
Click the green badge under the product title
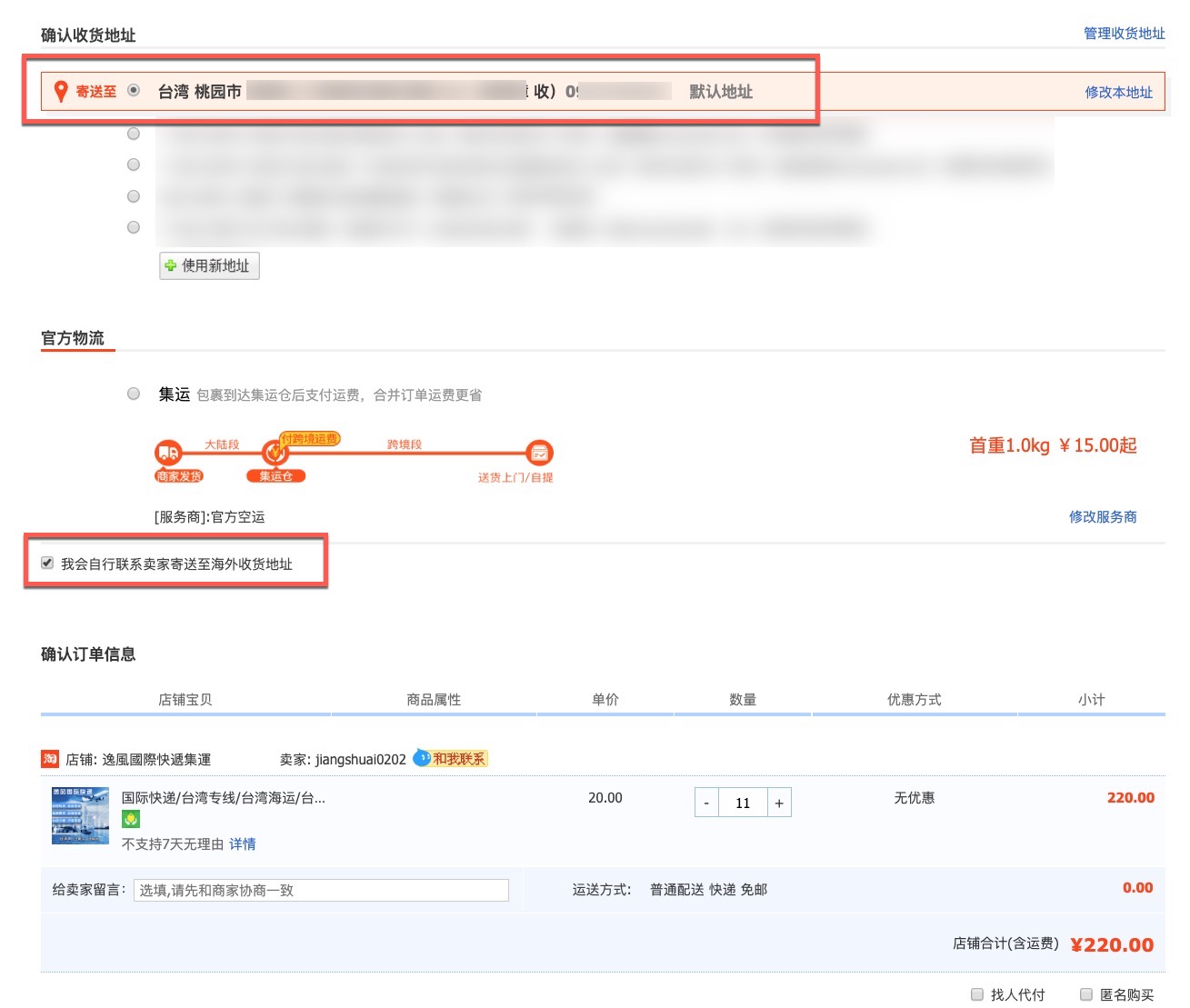pyautogui.click(x=131, y=820)
